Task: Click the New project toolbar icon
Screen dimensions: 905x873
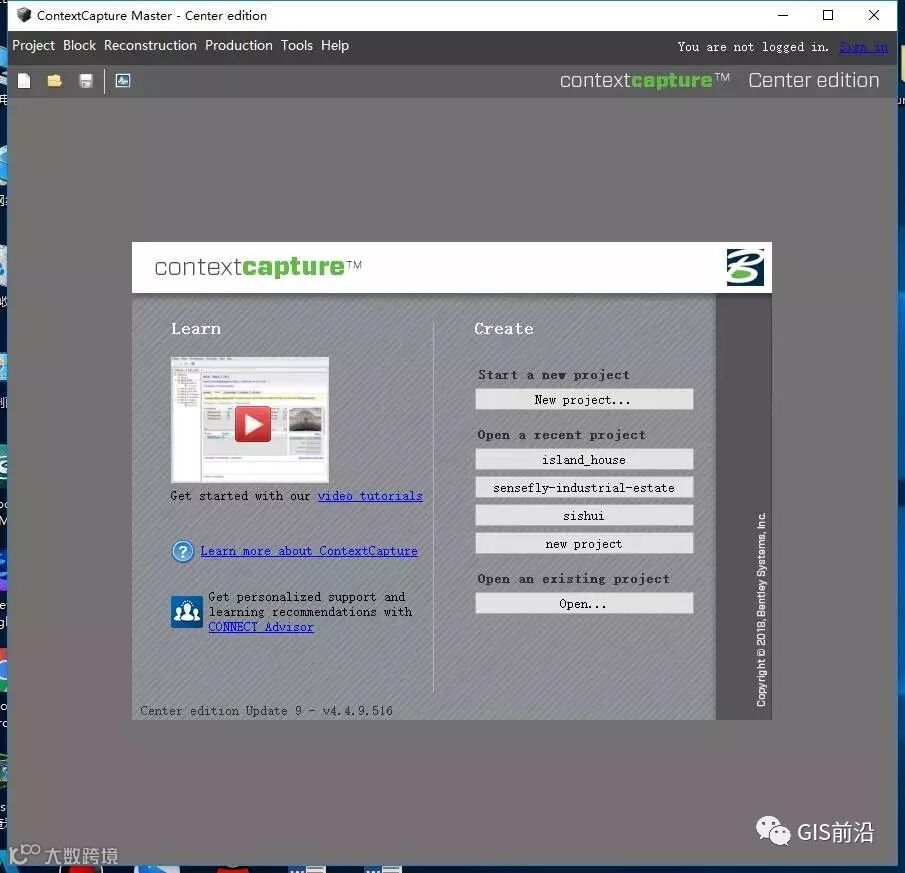Action: click(x=24, y=81)
